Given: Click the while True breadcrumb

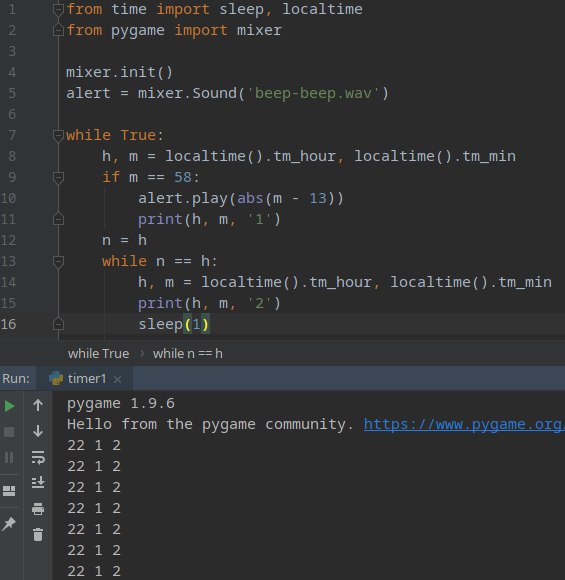Looking at the screenshot, I should 98,354.
